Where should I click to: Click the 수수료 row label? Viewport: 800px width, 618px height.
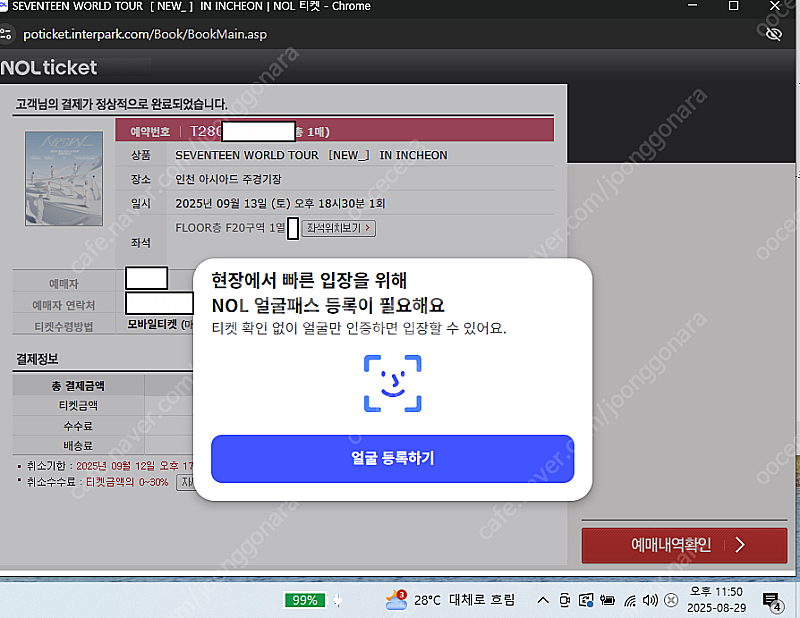78,426
